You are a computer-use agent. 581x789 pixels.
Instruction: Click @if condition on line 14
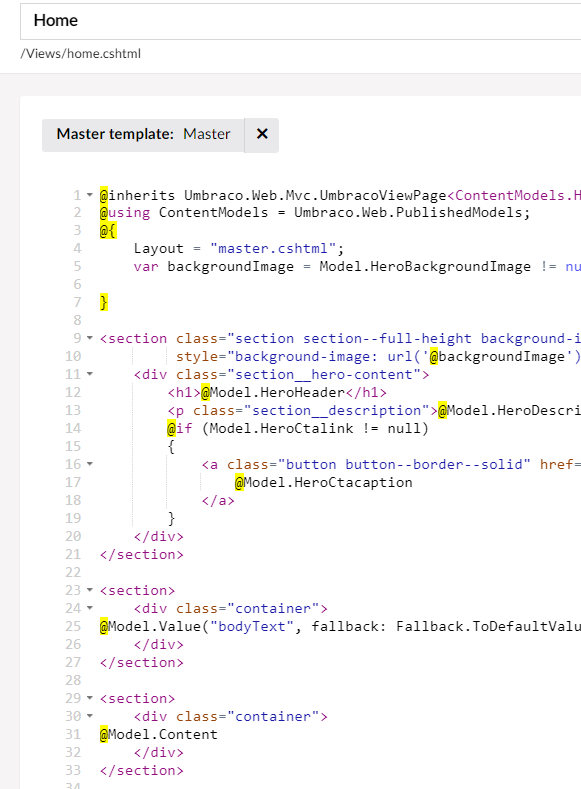[298, 429]
